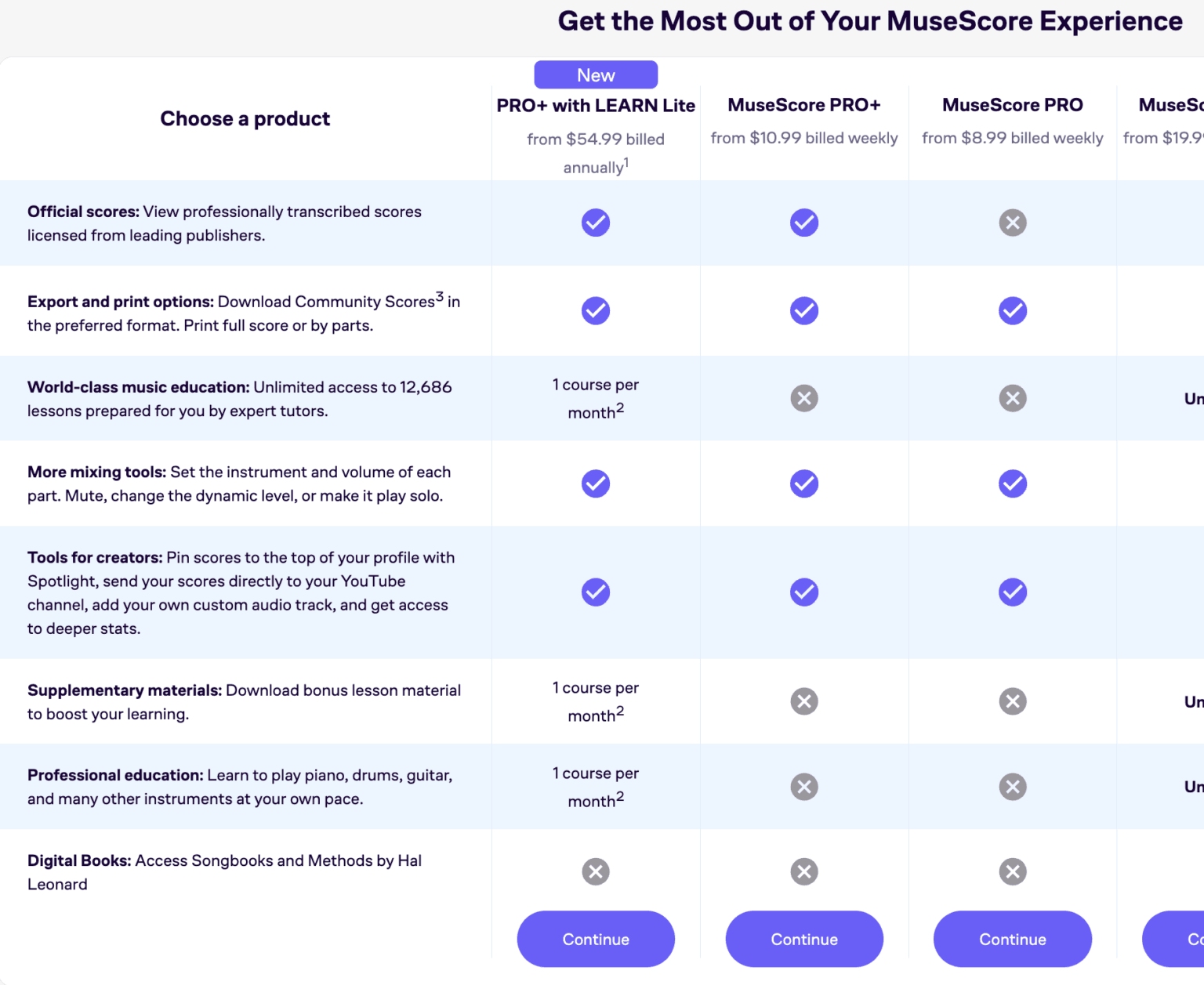Screen dimensions: 1204x985
Task: Click the X for Digital Books under PRO+ with LEARN Lite
Action: click(x=596, y=871)
